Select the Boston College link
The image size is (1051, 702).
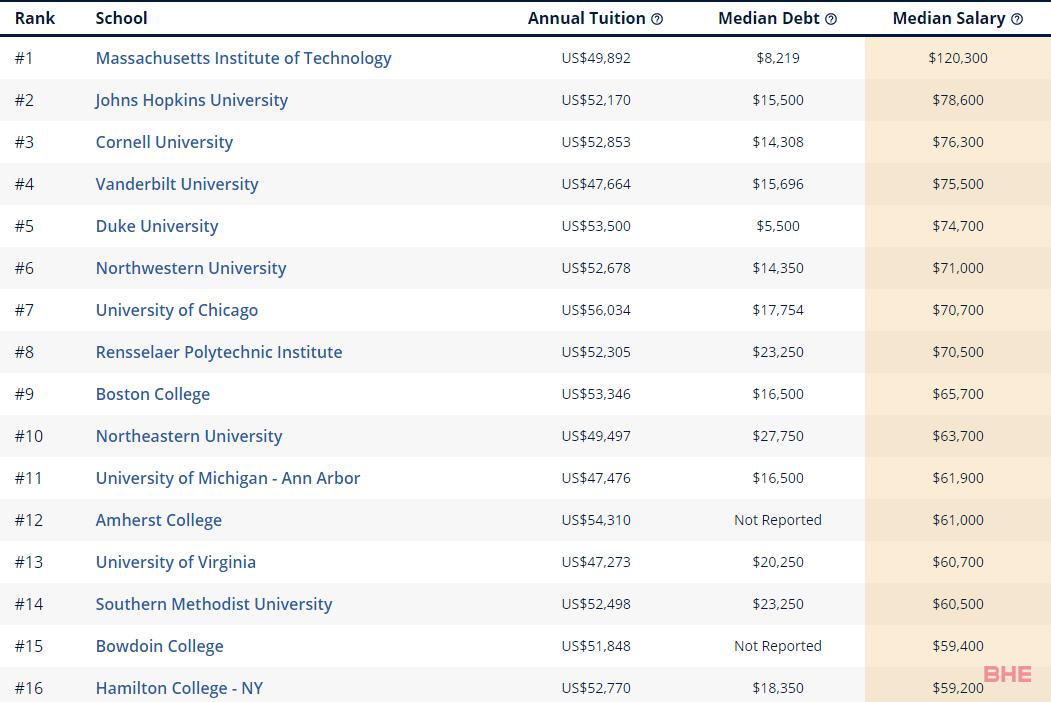pyautogui.click(x=153, y=394)
